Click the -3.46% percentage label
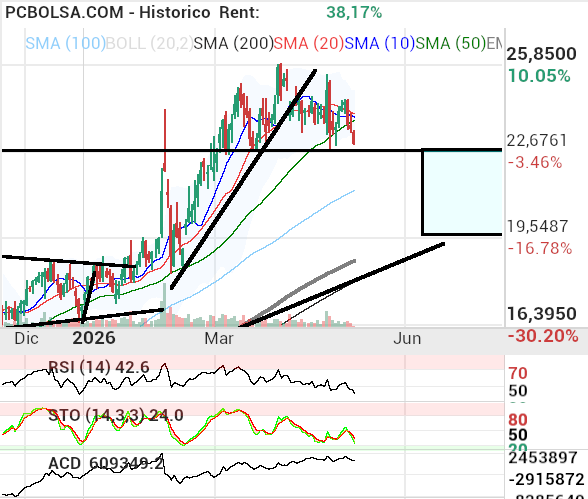The image size is (588, 499). click(535, 162)
